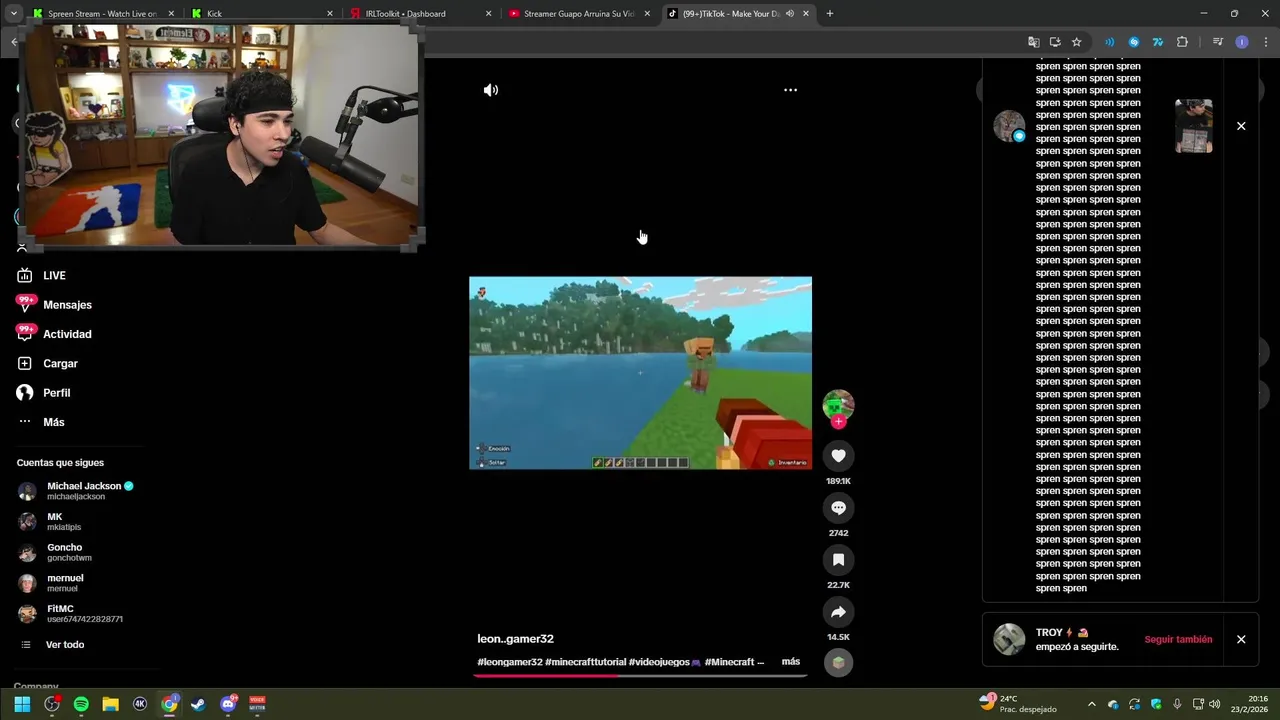The width and height of the screenshot is (1280, 720).
Task: Open the Chrome three-dot menu
Action: (1266, 42)
